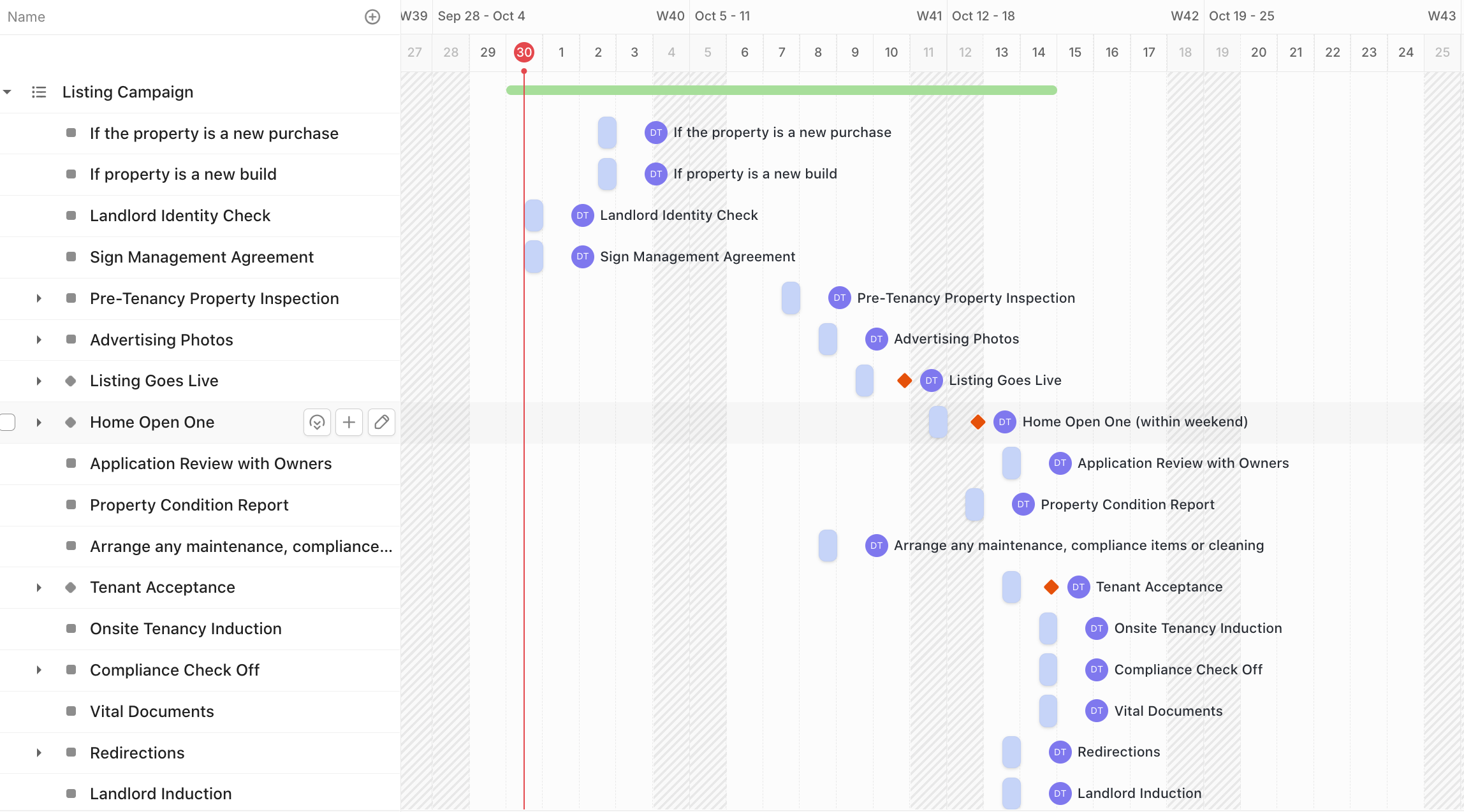Expand the Redirections task row
Viewport: 1464px width, 812px height.
(x=39, y=753)
